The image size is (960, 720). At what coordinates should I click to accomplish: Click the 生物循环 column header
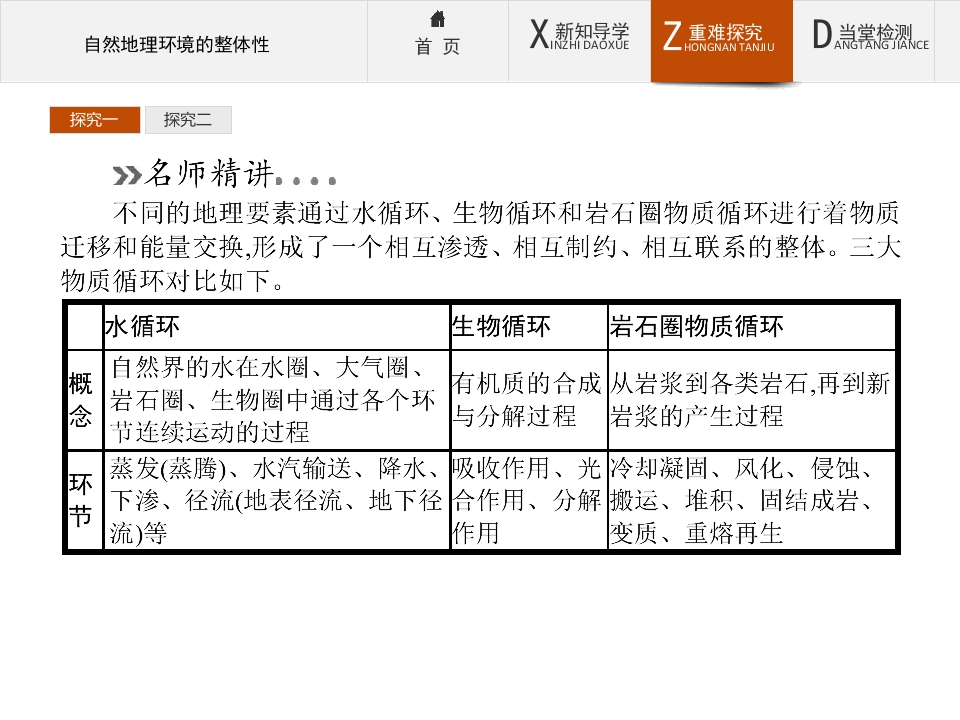pyautogui.click(x=529, y=326)
